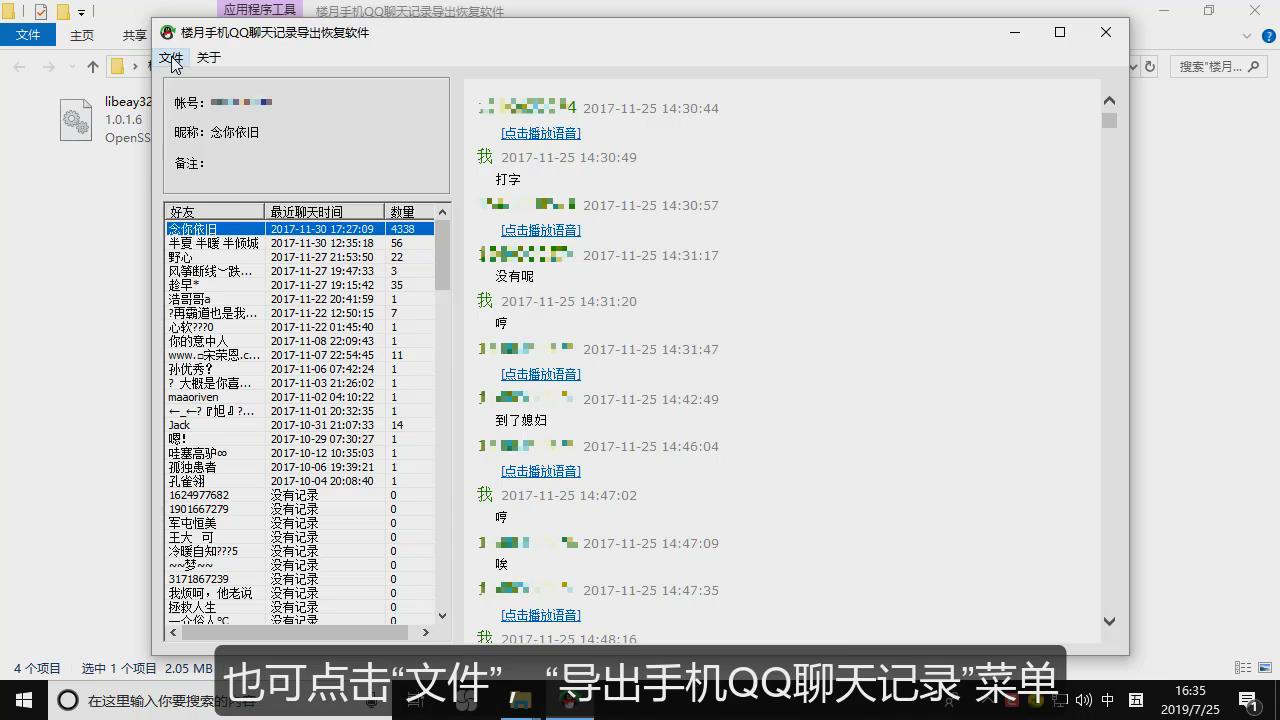The width and height of the screenshot is (1280, 720).
Task: Go up one folder in Explorer
Action: tap(93, 67)
